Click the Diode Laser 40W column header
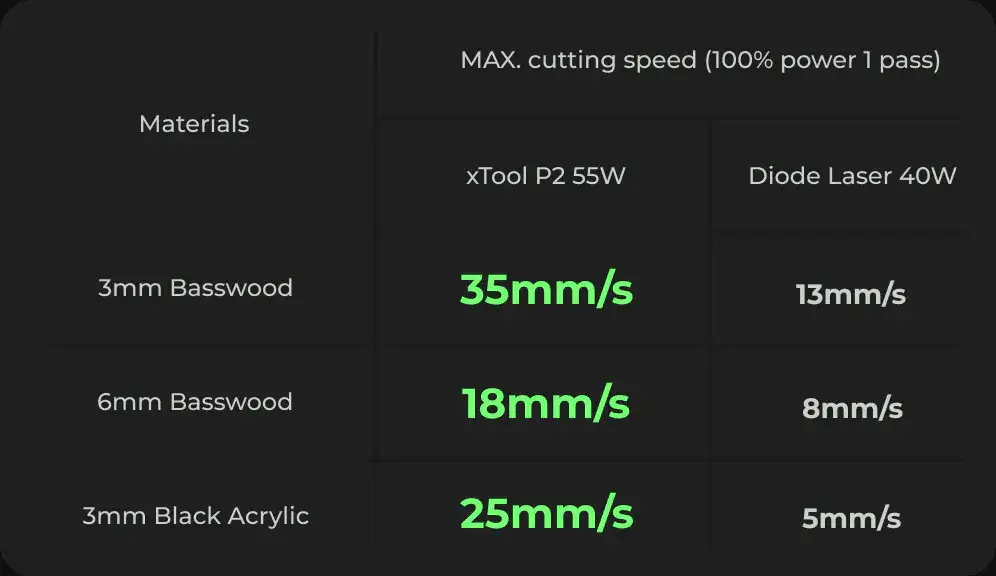This screenshot has width=996, height=576. point(852,176)
